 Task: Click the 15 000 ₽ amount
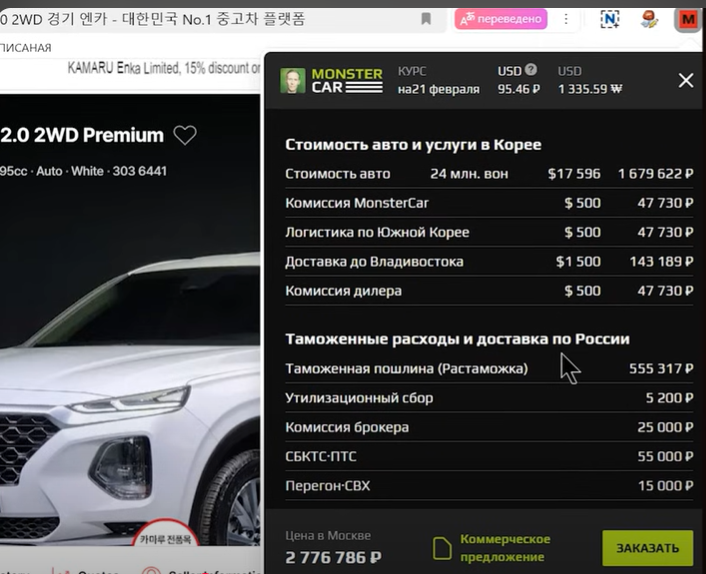[665, 486]
